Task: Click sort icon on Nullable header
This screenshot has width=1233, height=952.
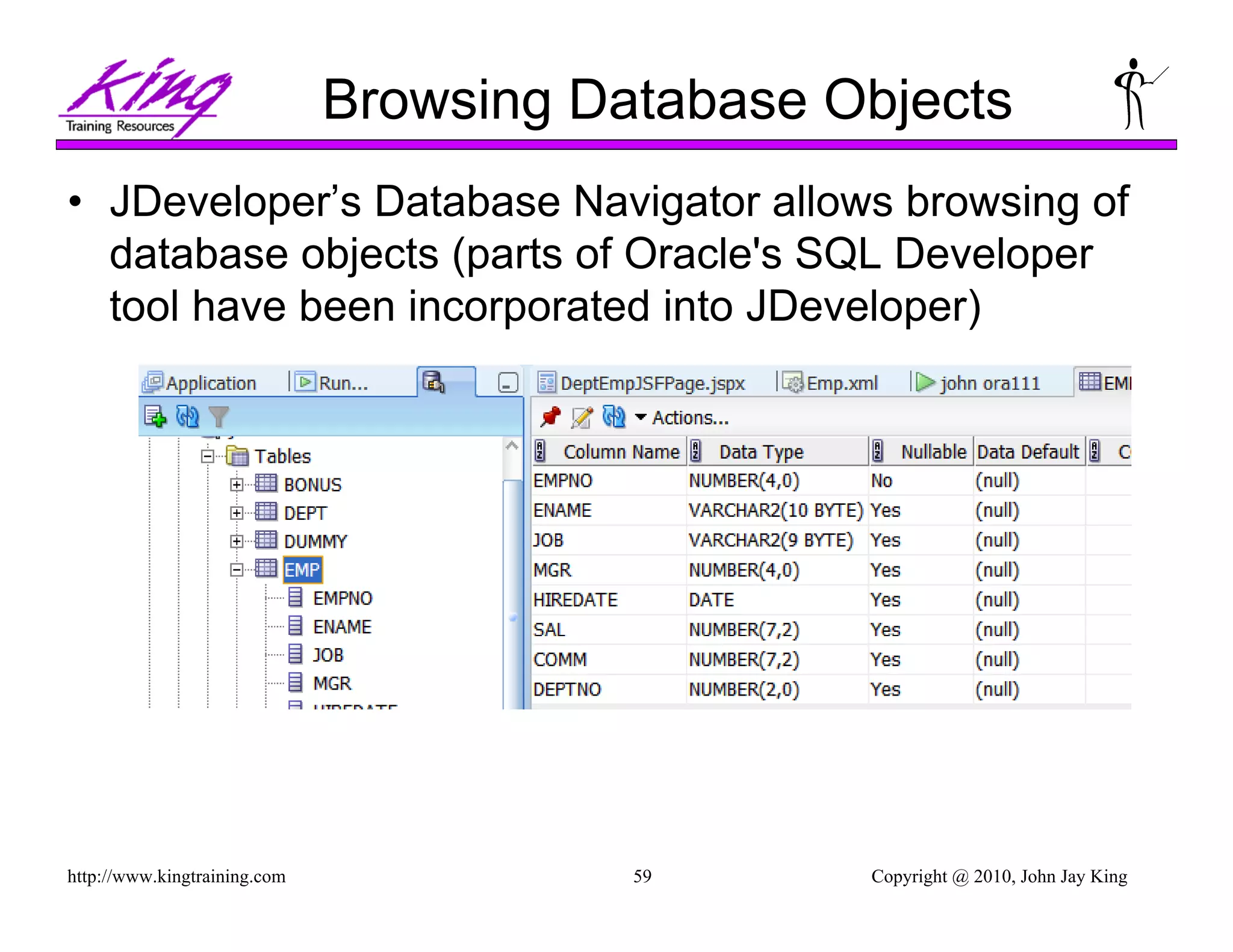Action: point(878,451)
